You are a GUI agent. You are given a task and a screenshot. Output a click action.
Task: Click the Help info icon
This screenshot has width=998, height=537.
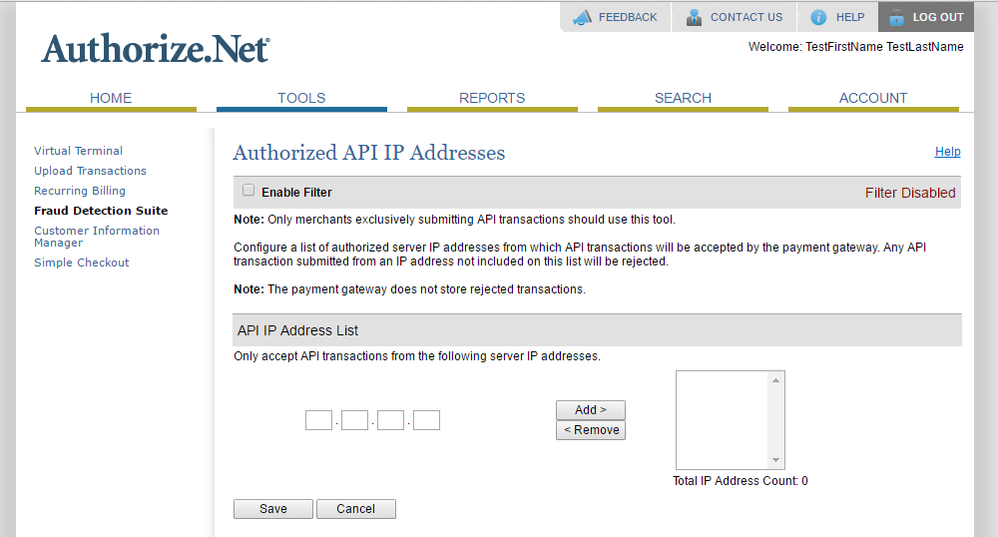(819, 17)
